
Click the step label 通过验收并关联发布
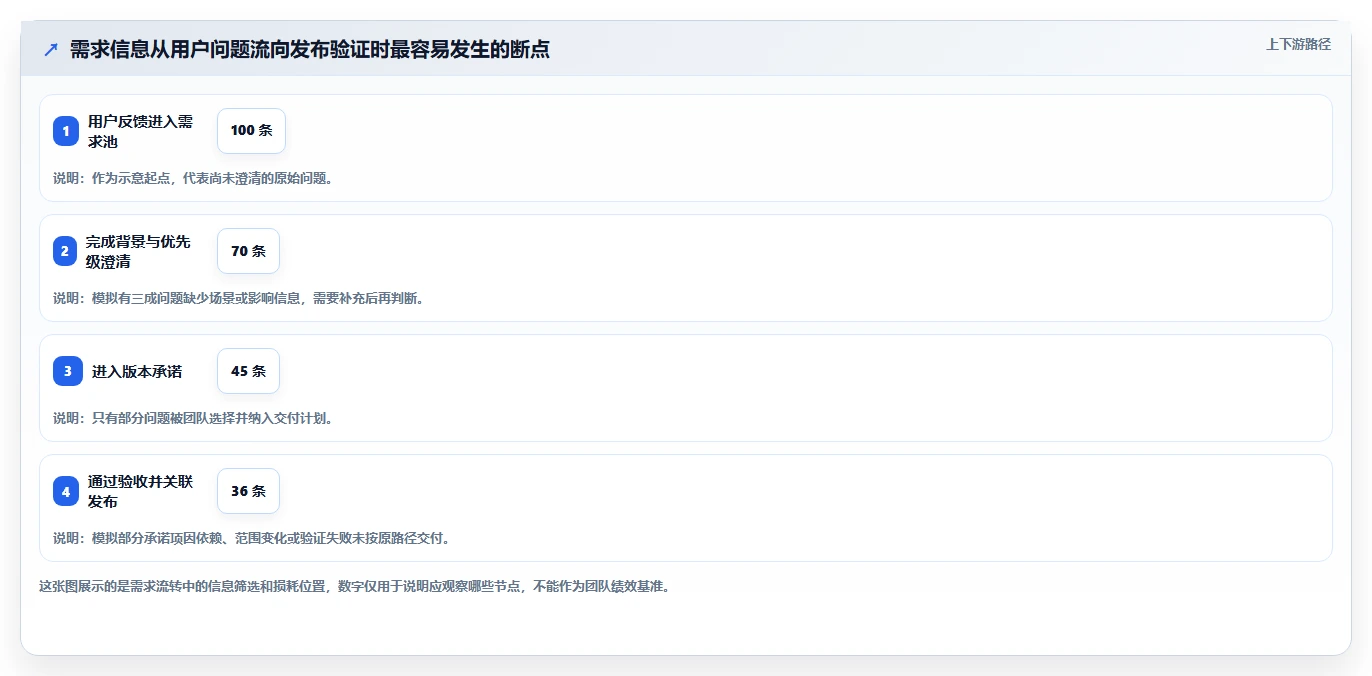coord(140,491)
